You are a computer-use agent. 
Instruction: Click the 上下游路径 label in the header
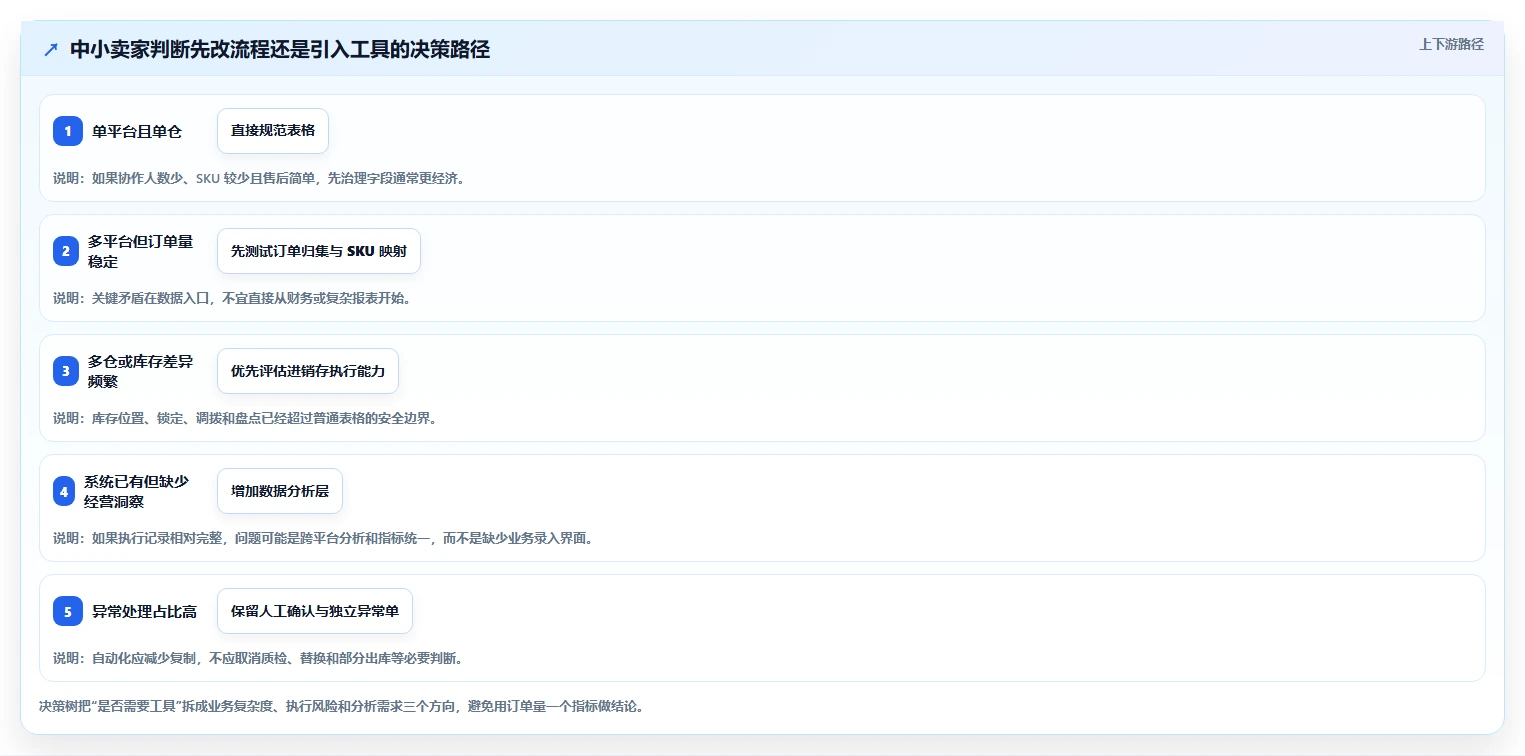click(x=1451, y=44)
